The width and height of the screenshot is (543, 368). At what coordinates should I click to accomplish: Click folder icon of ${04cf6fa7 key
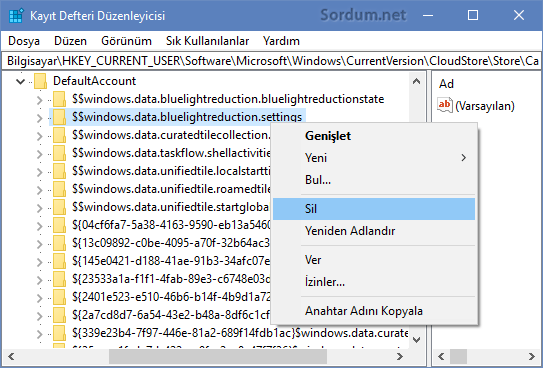pos(59,225)
